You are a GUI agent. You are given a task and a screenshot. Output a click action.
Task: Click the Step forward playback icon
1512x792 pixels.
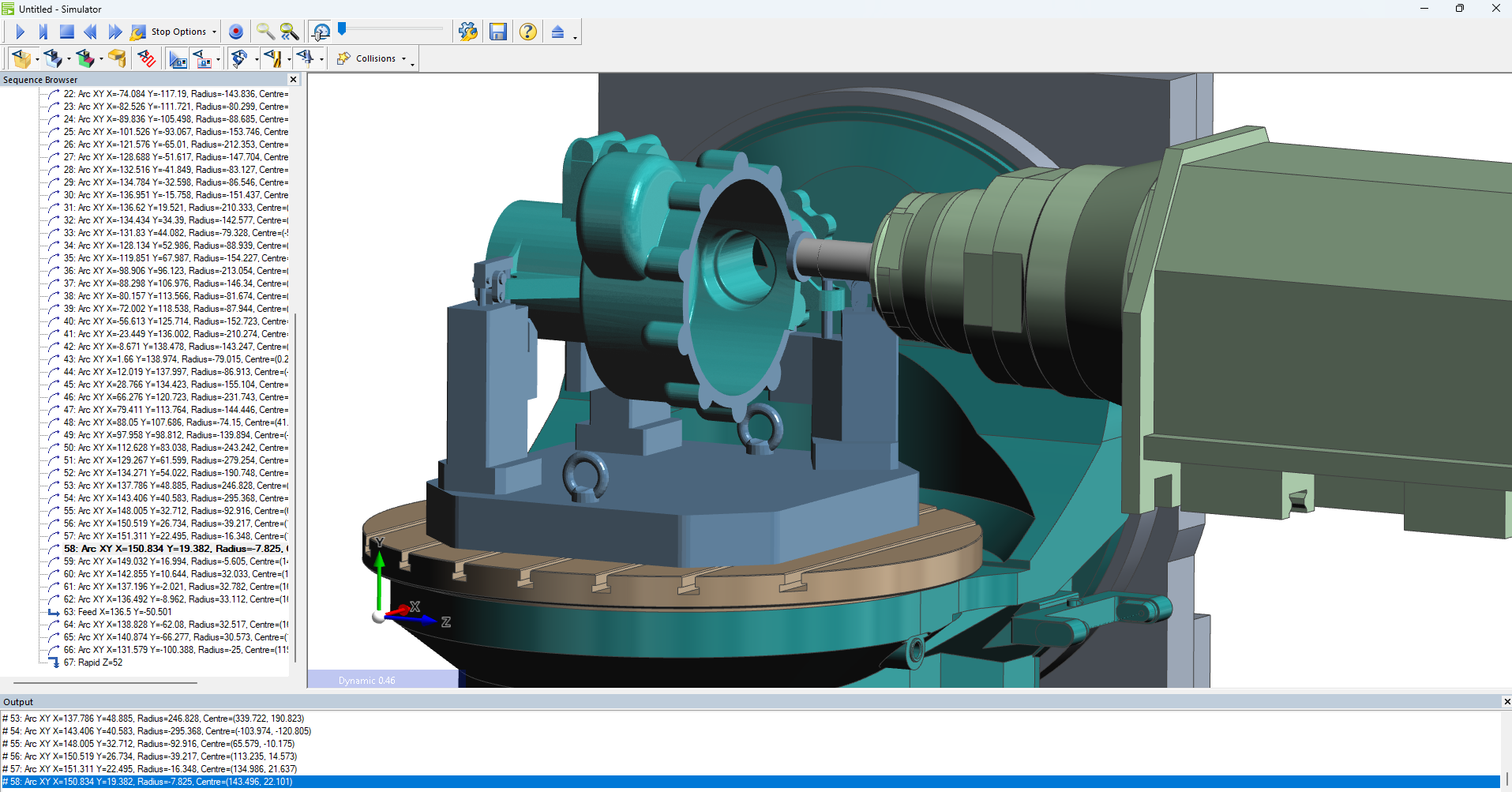43,32
